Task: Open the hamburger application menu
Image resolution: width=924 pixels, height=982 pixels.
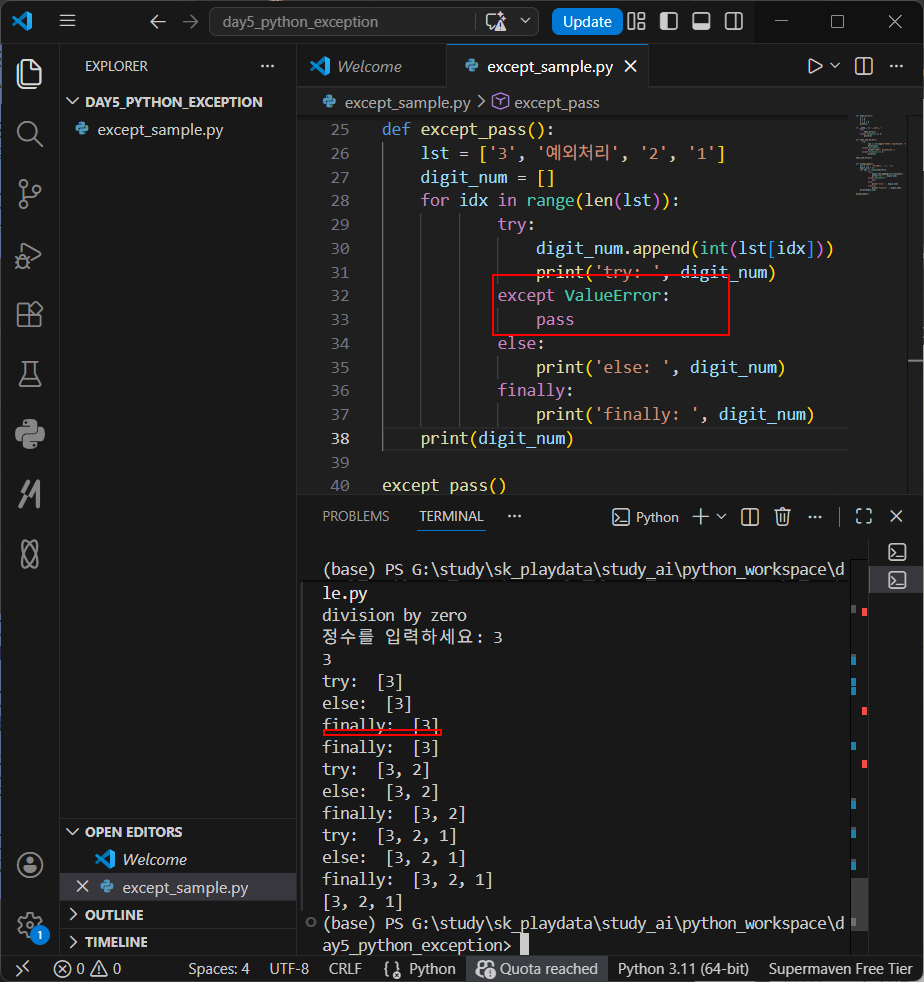Action: coord(68,21)
